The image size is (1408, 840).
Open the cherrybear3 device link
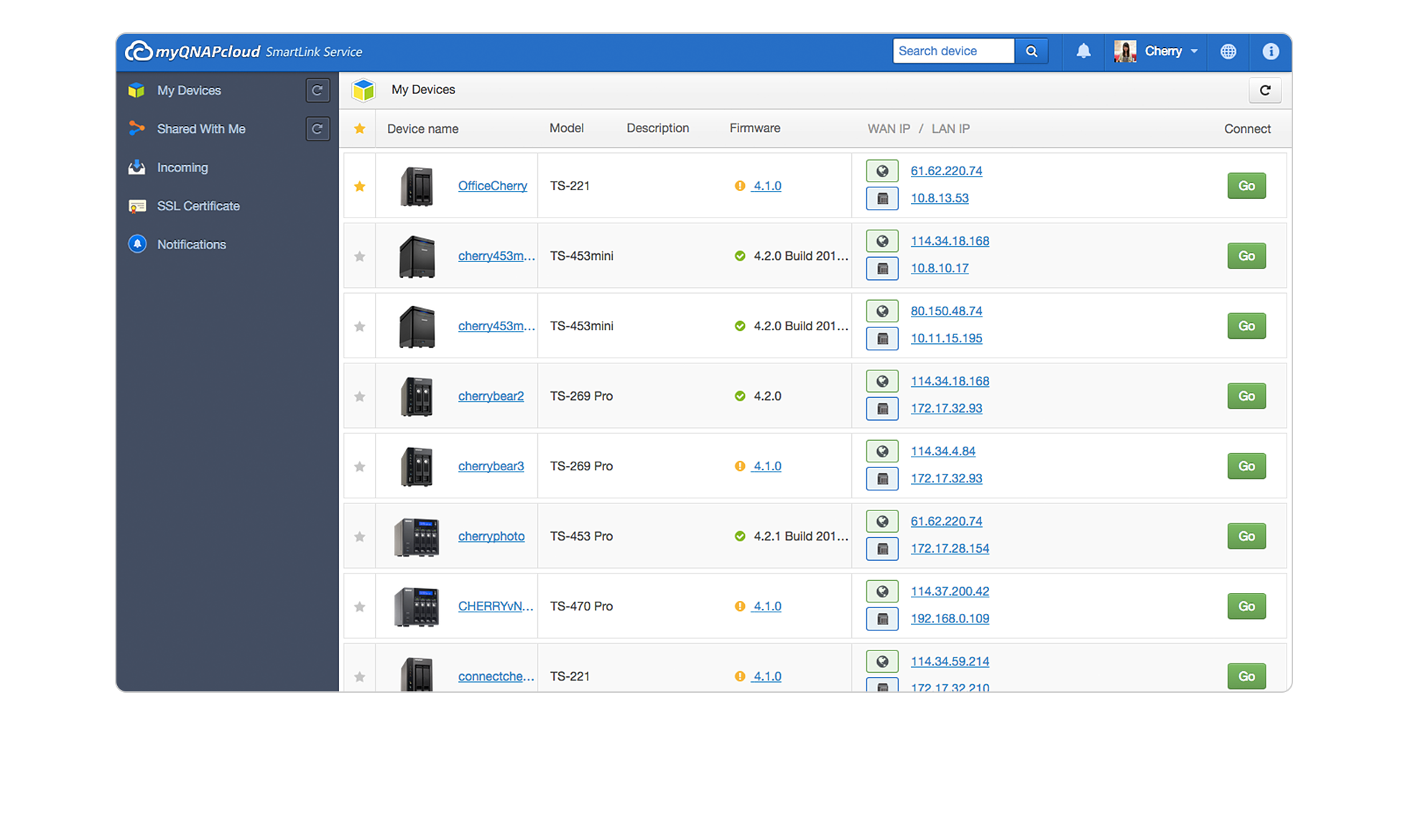coord(491,467)
